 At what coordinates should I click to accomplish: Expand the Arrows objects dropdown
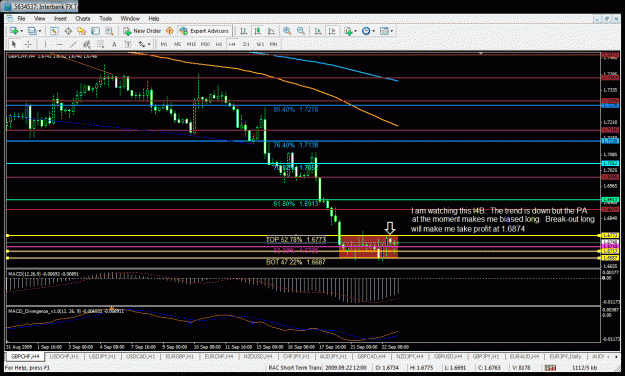(x=149, y=44)
